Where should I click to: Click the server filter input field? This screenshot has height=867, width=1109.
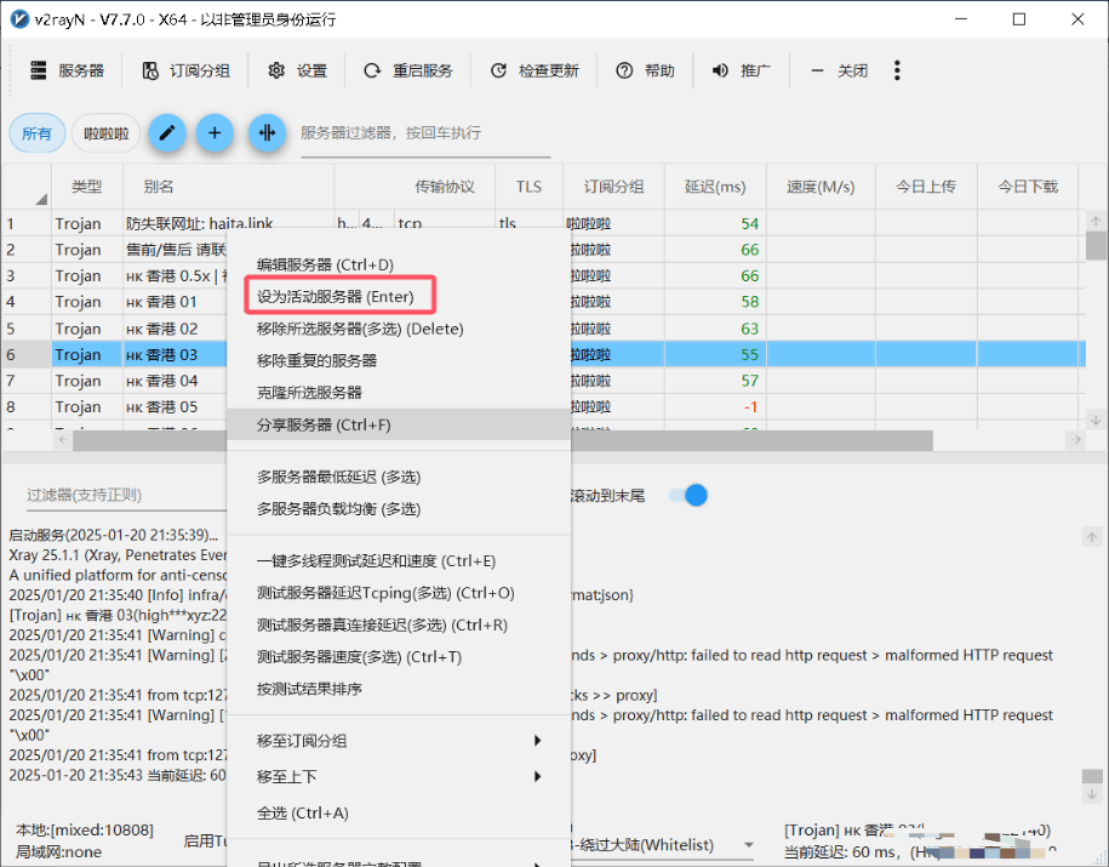pyautogui.click(x=420, y=131)
